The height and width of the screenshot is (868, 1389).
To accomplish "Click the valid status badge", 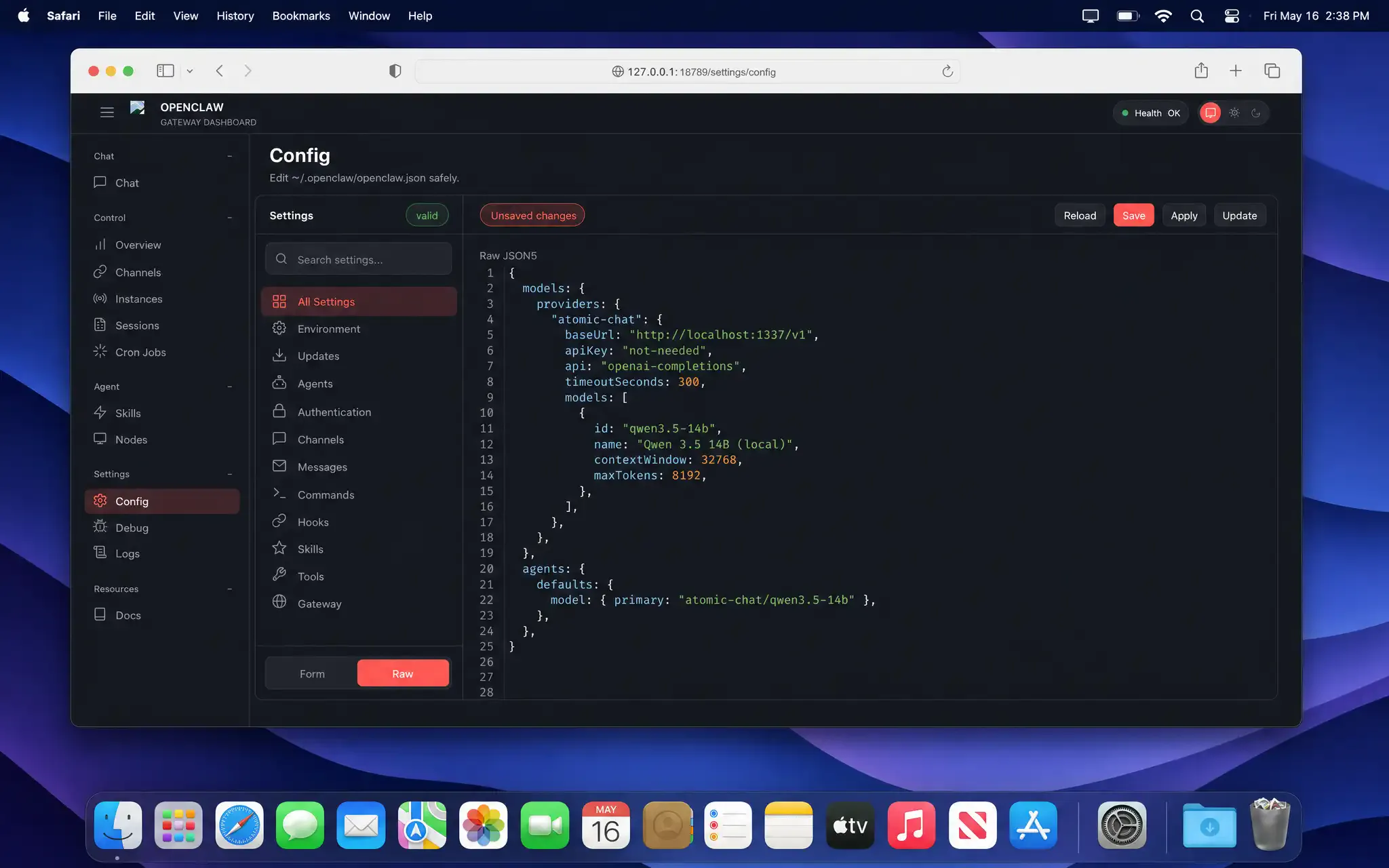I will tap(427, 216).
